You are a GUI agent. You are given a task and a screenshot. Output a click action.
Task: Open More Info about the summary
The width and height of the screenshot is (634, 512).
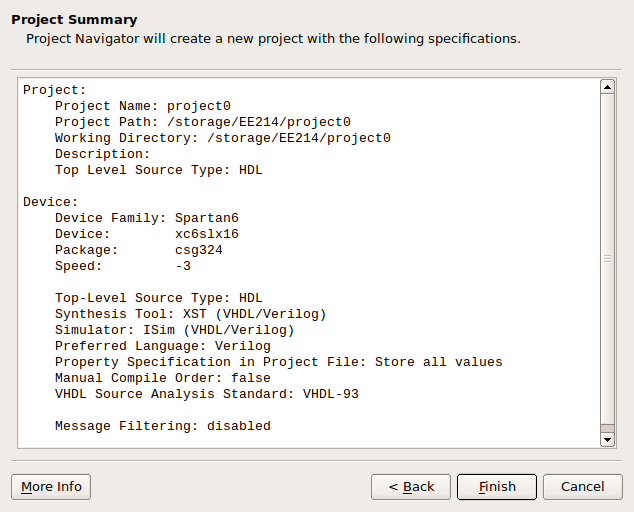click(51, 487)
